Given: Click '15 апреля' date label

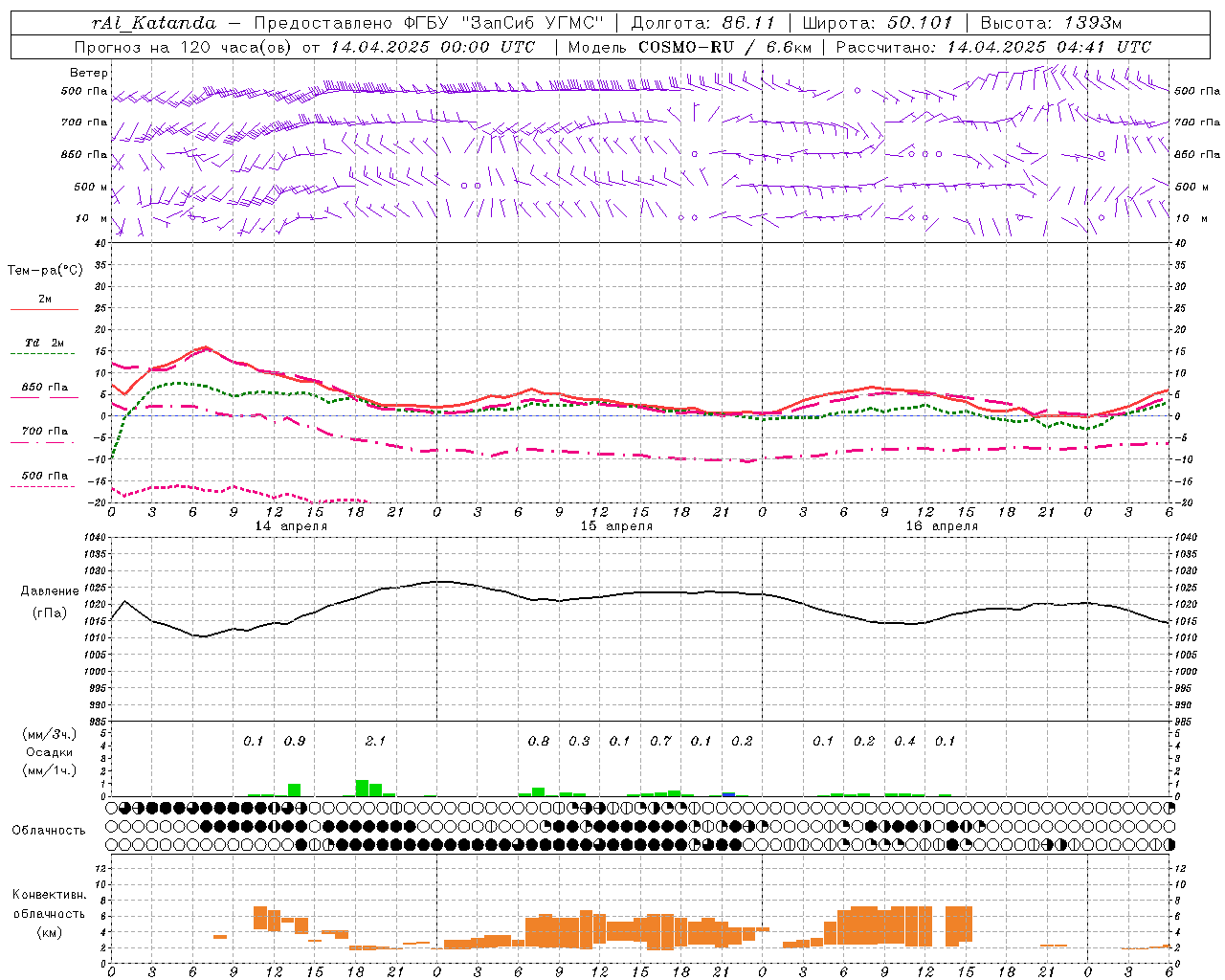Looking at the screenshot, I should point(616,526).
